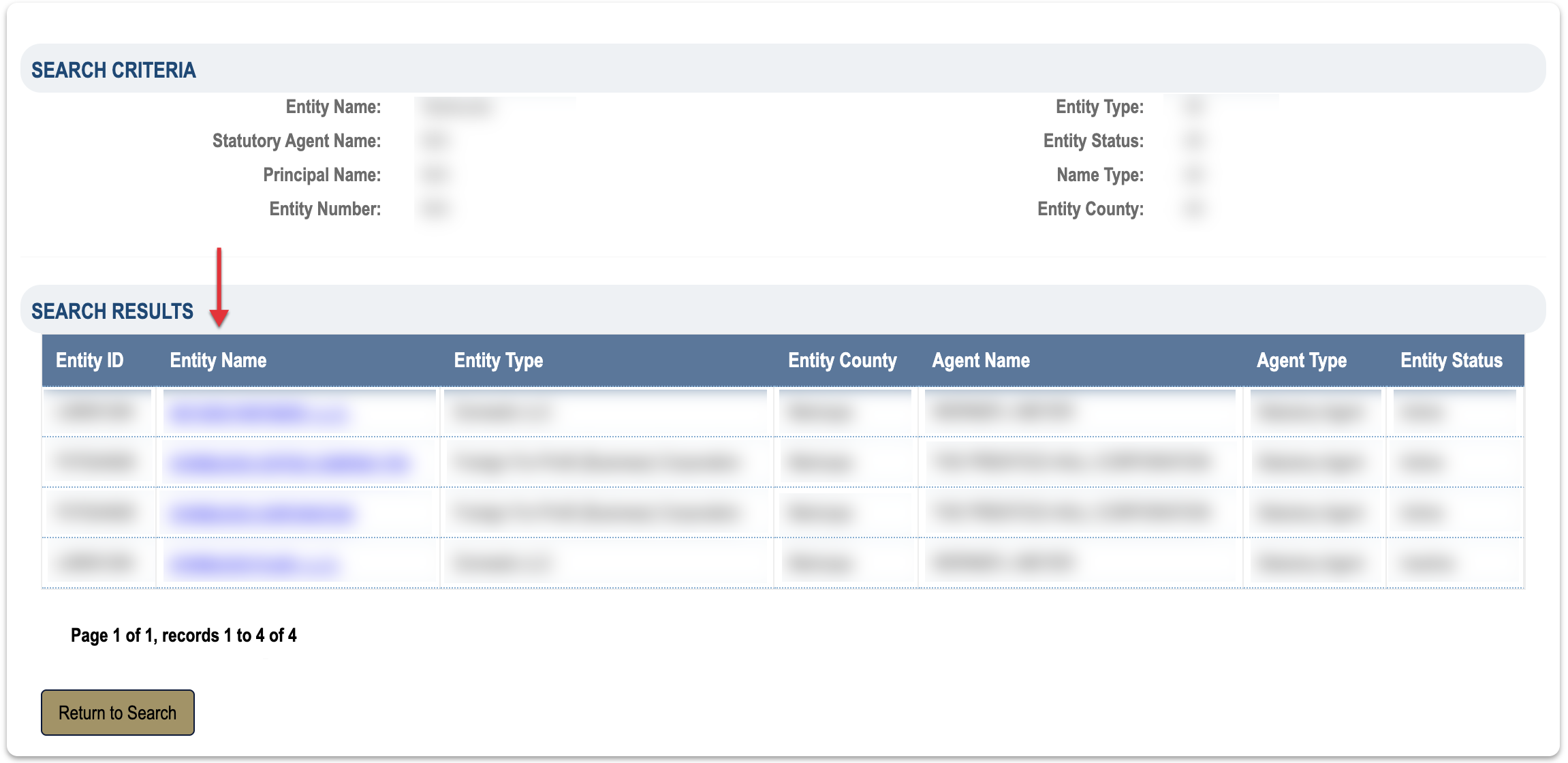Viewport: 1568px width, 763px height.
Task: Click the Entity Status column header
Action: coord(1451,360)
